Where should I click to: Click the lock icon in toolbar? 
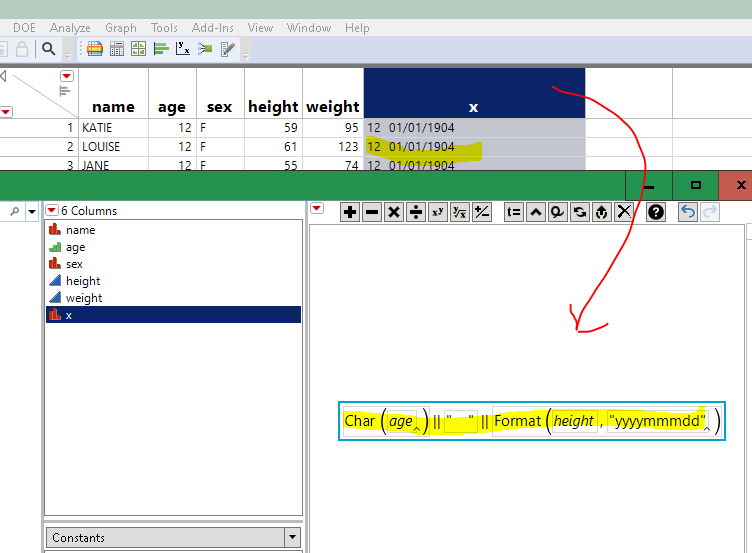[22, 49]
